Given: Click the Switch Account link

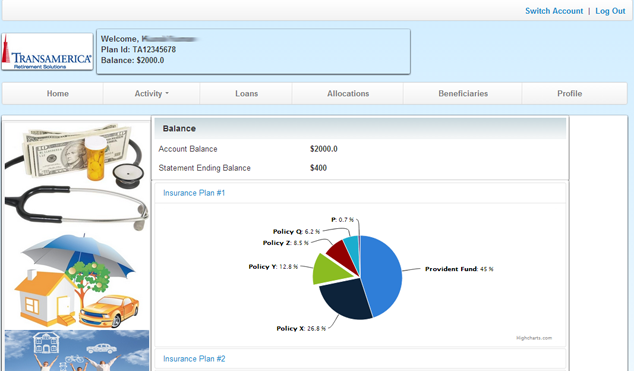Looking at the screenshot, I should click(x=554, y=11).
